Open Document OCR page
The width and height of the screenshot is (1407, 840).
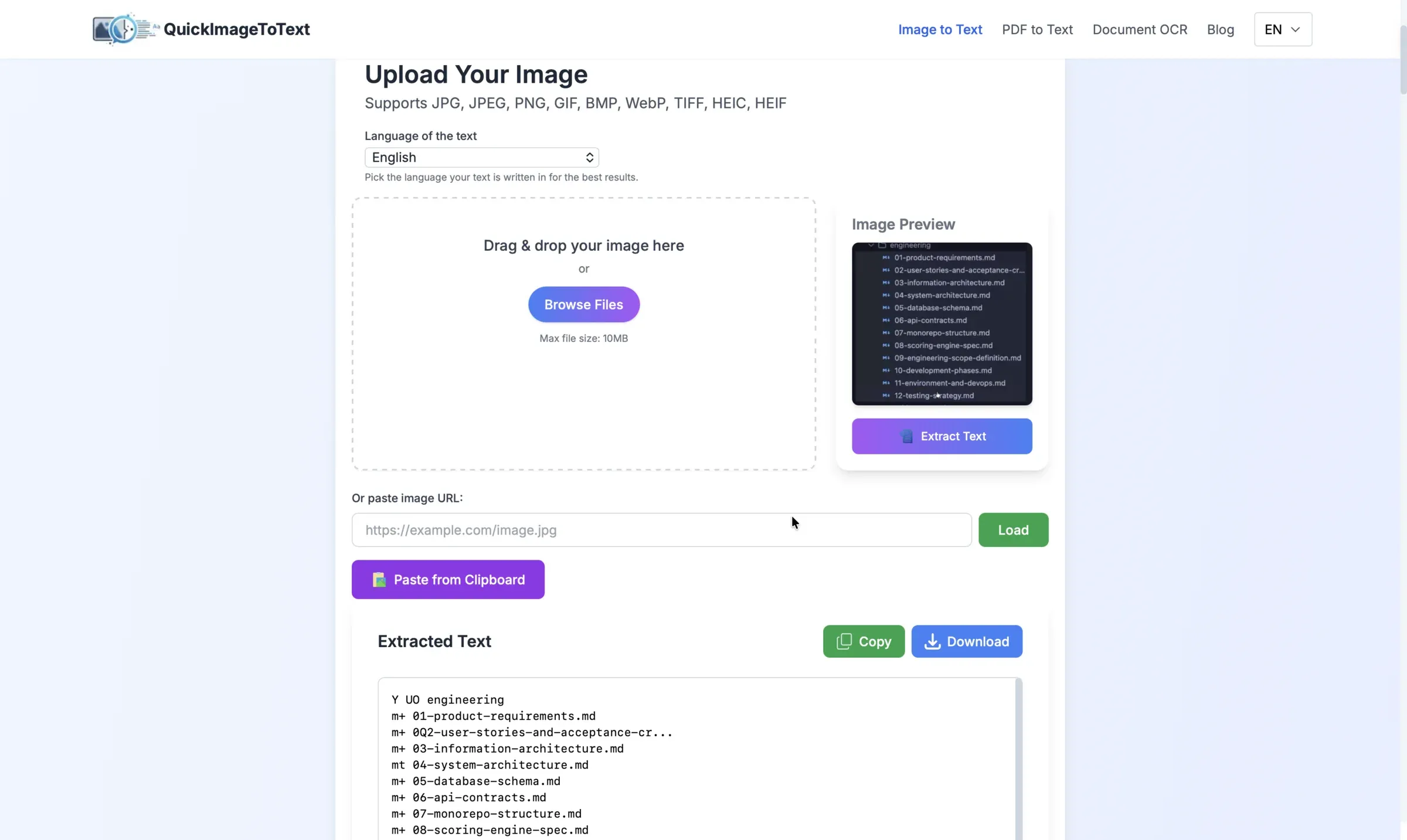click(1140, 29)
